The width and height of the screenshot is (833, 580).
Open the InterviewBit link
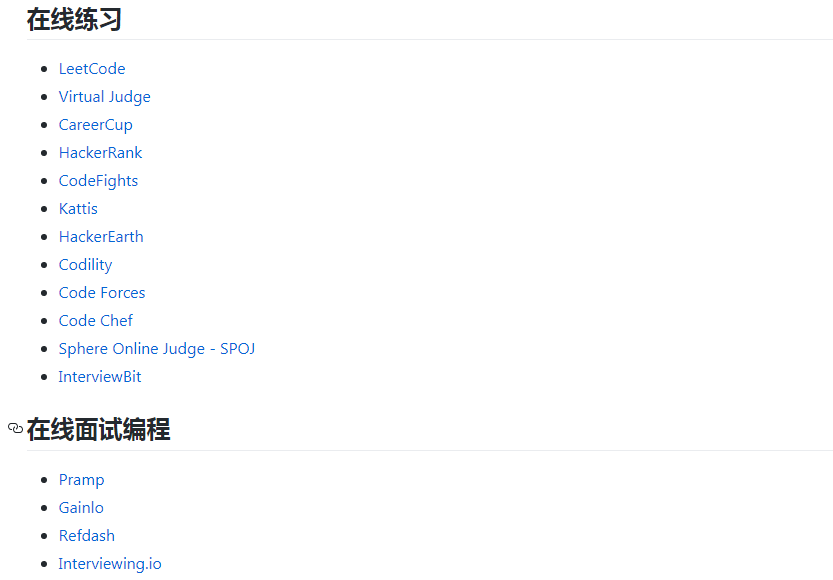pyautogui.click(x=99, y=376)
